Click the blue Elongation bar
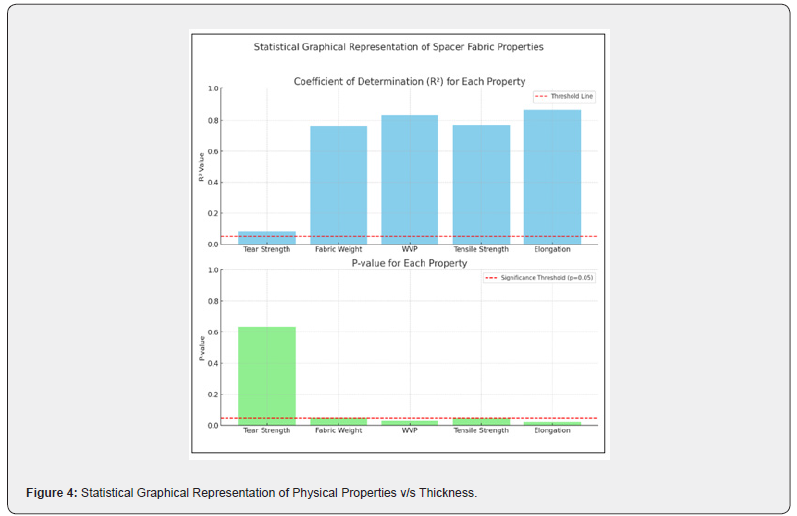The height and width of the screenshot is (516, 797). [x=552, y=176]
